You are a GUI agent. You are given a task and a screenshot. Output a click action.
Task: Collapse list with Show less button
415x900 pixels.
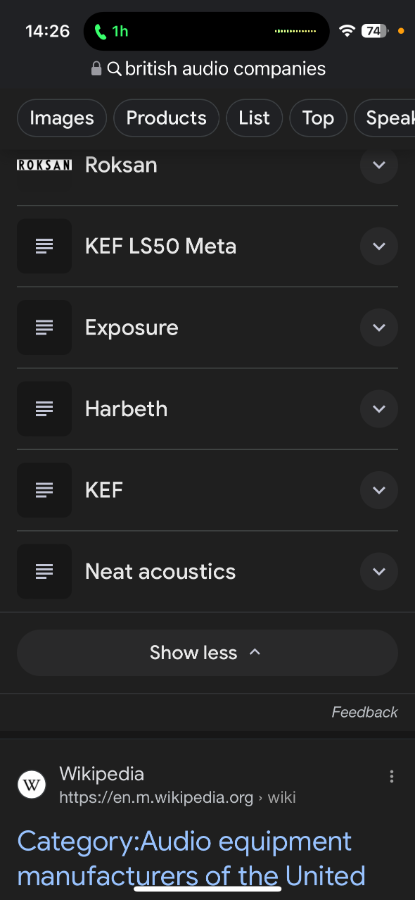(207, 653)
